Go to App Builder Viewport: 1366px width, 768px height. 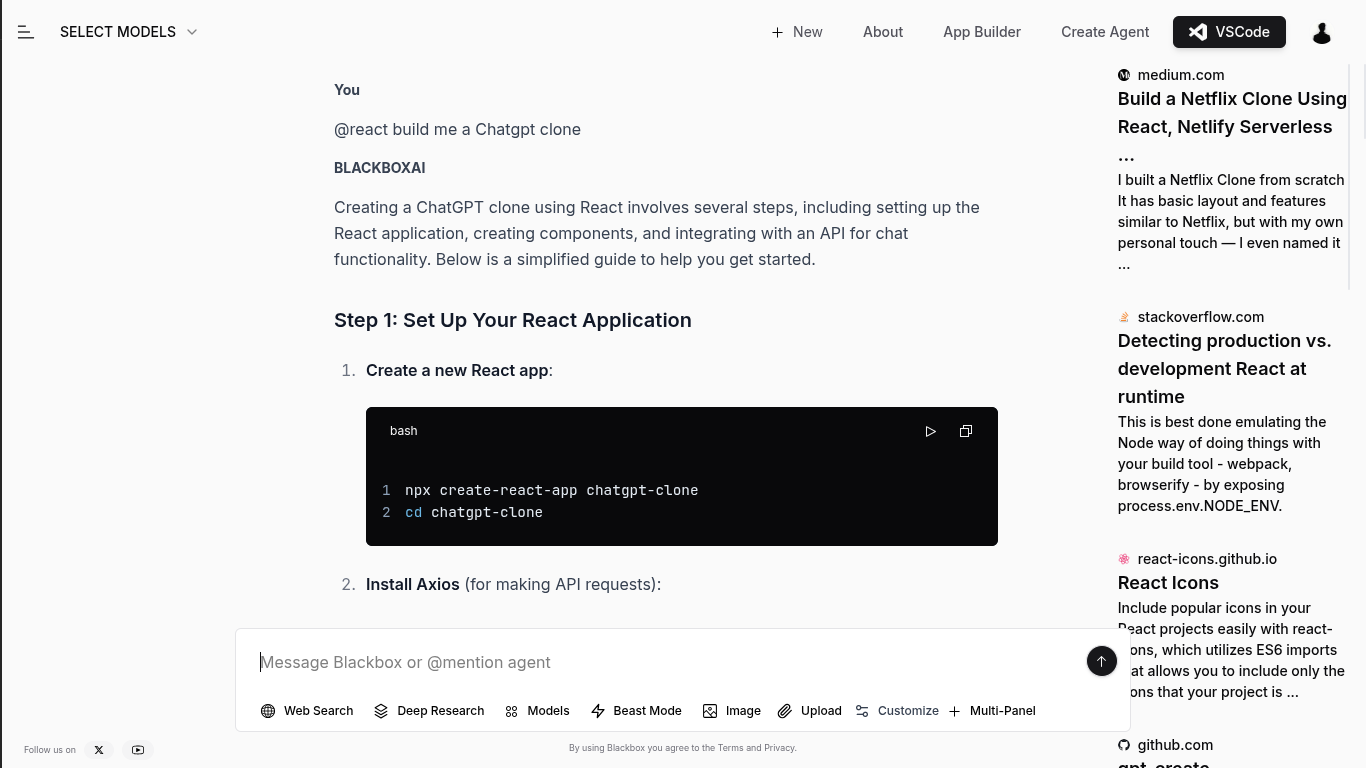click(x=981, y=32)
